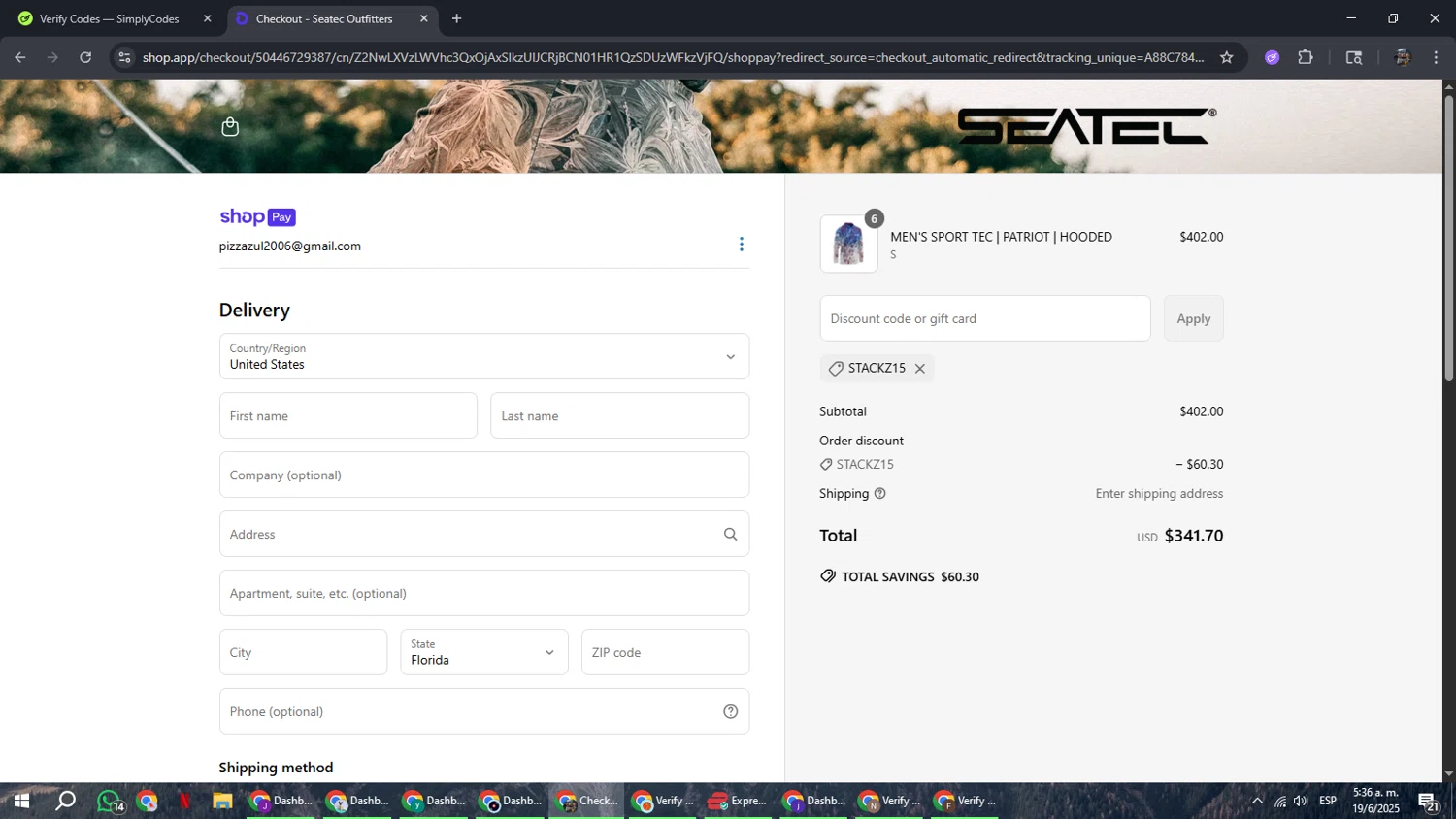Focus the Phone (optional) field
This screenshot has width=1456, height=819.
pyautogui.click(x=484, y=711)
